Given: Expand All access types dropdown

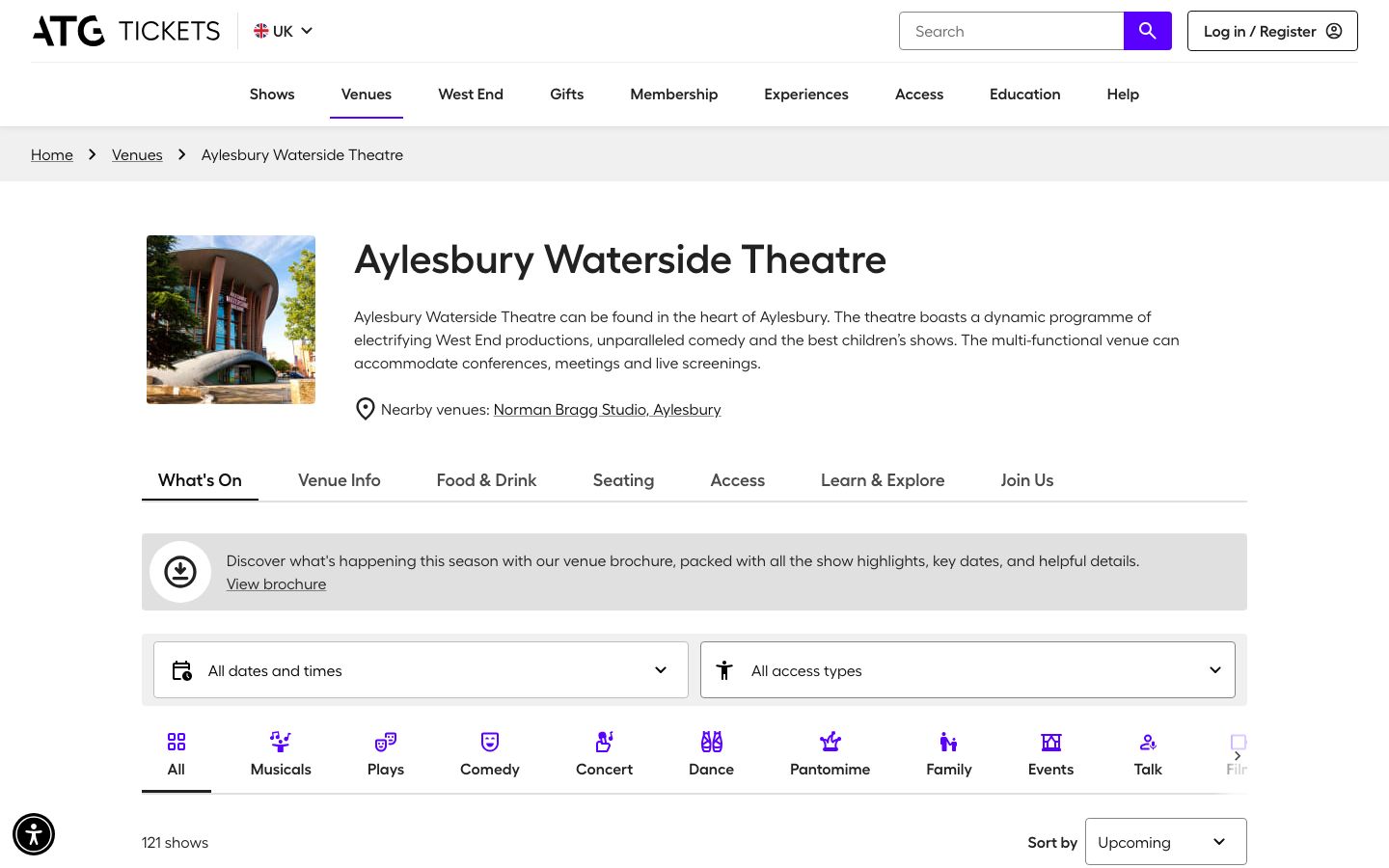Looking at the screenshot, I should click(967, 670).
